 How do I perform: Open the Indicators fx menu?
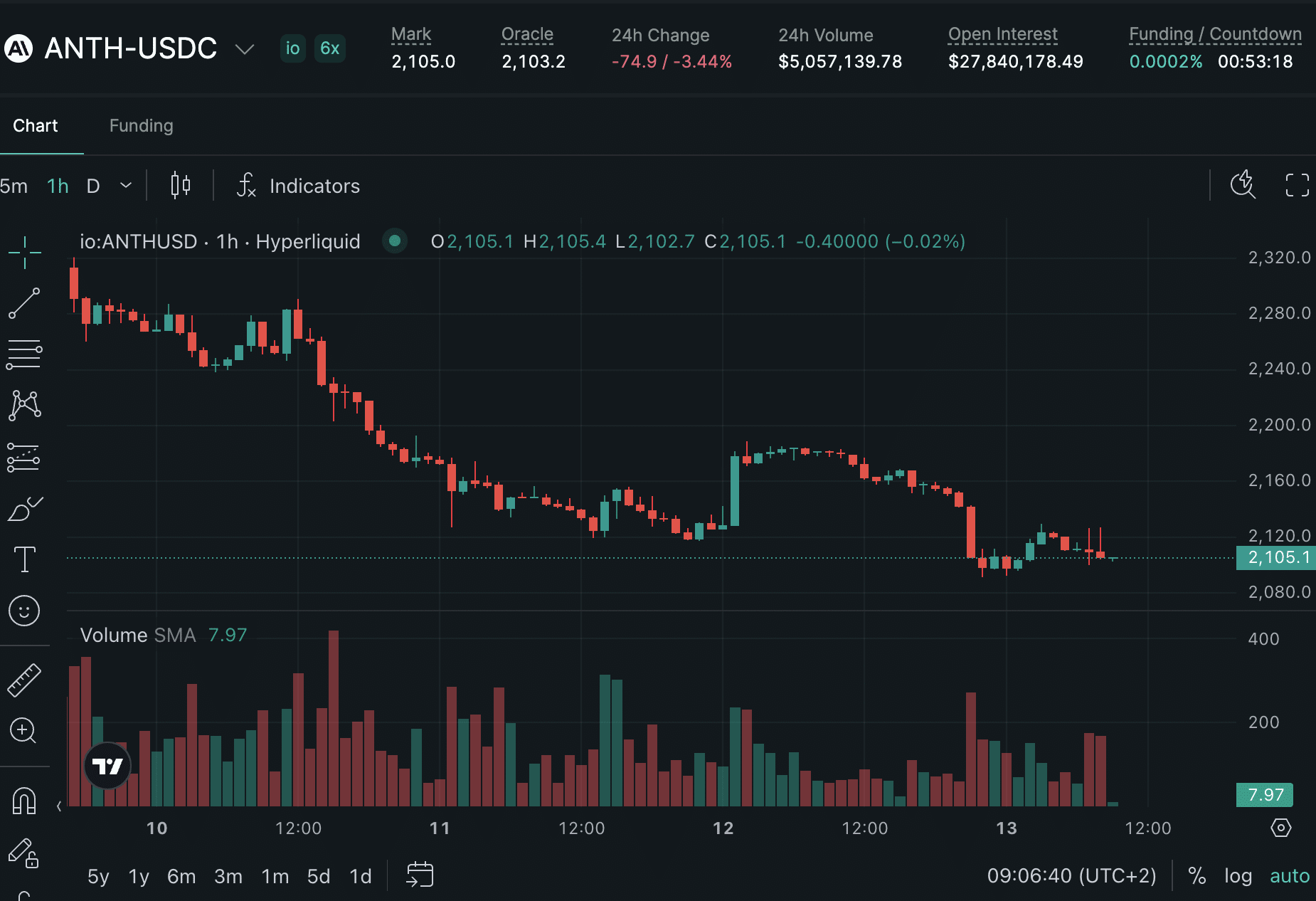click(298, 186)
